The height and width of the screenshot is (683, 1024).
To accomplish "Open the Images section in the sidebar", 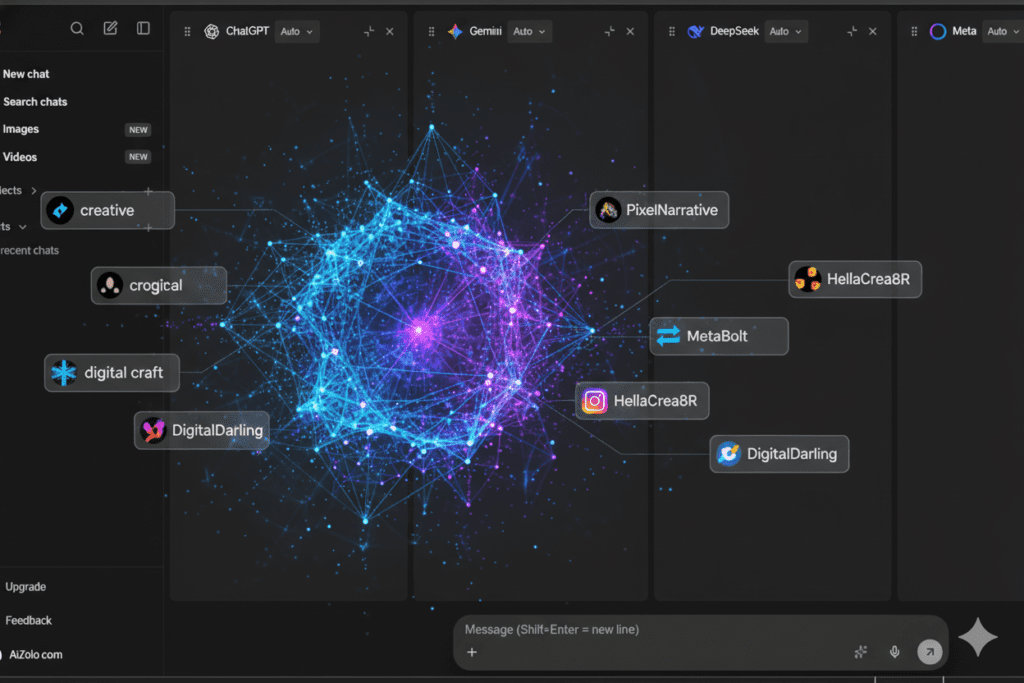I will (21, 129).
